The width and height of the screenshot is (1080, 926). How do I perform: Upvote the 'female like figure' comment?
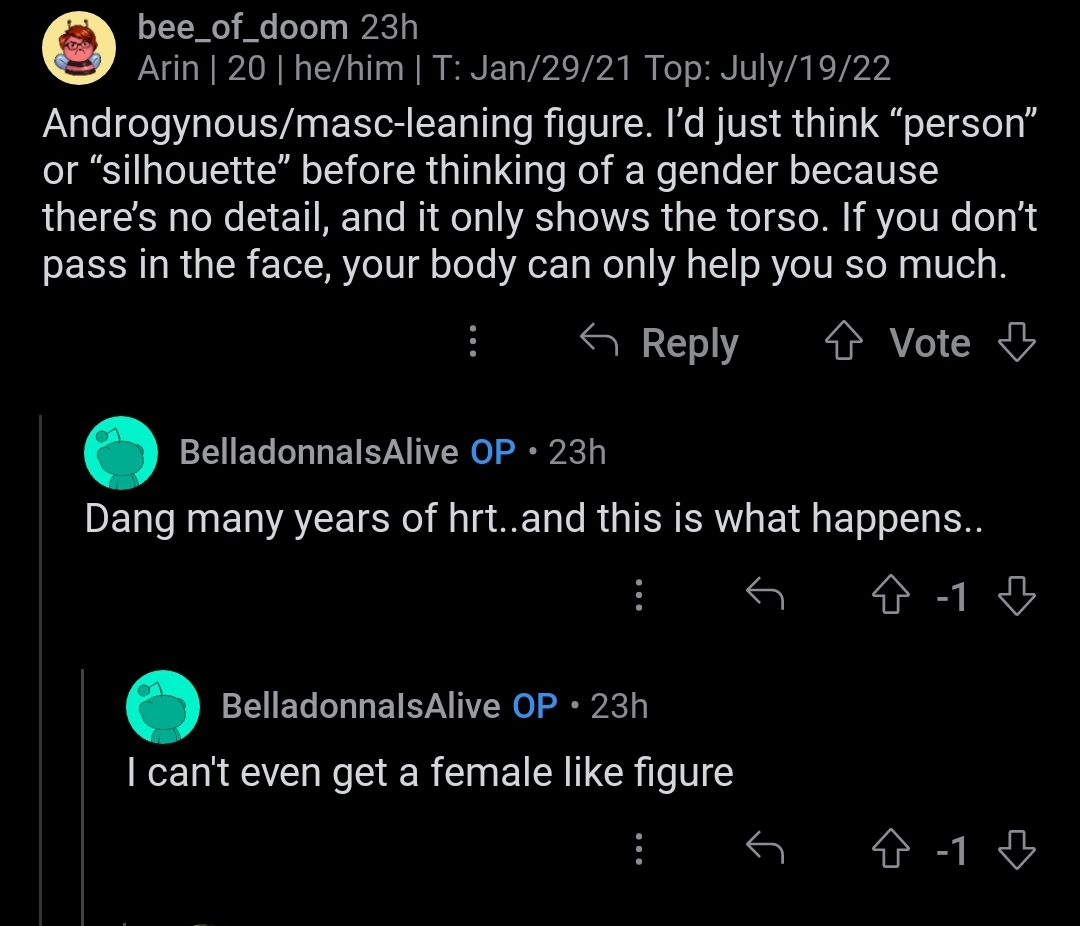click(891, 849)
